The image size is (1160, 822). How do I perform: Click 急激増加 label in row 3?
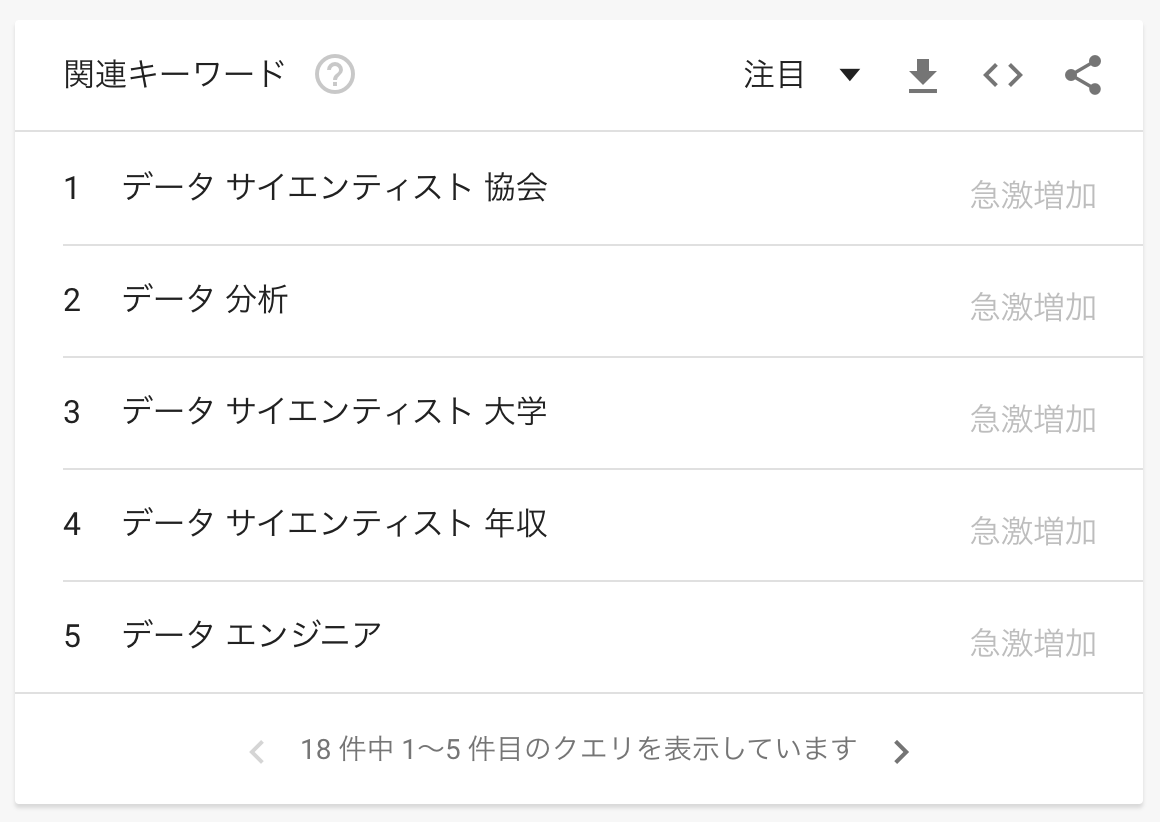[x=1032, y=419]
